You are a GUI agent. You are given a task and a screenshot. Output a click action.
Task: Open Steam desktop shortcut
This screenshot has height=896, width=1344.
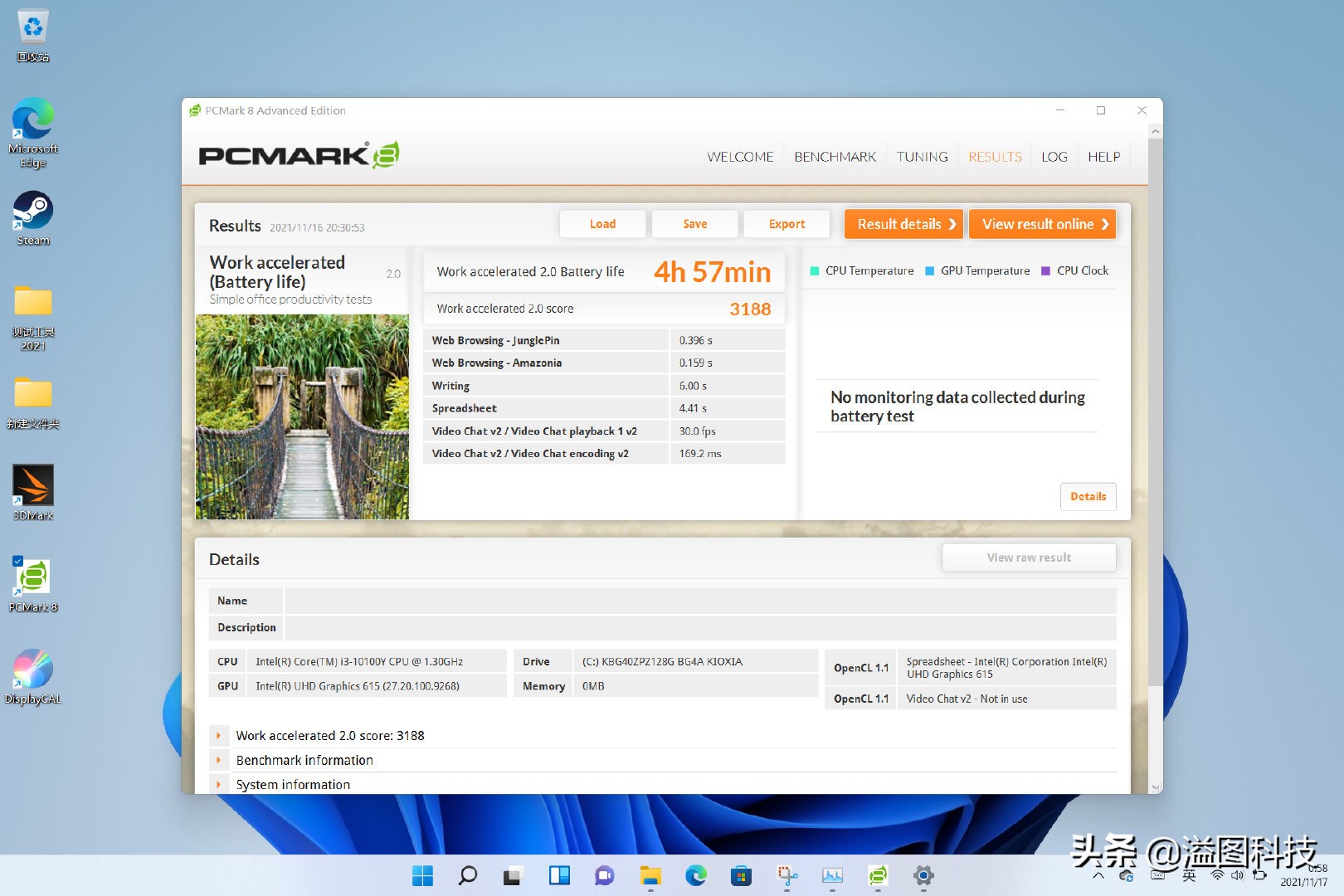[x=33, y=218]
